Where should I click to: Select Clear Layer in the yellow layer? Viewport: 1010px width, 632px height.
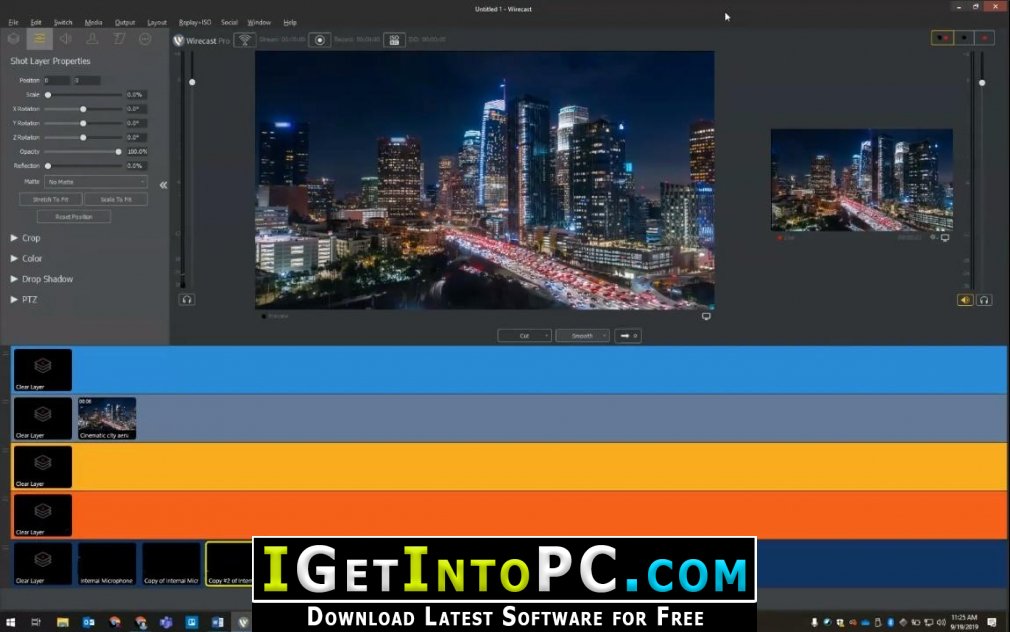[x=43, y=466]
